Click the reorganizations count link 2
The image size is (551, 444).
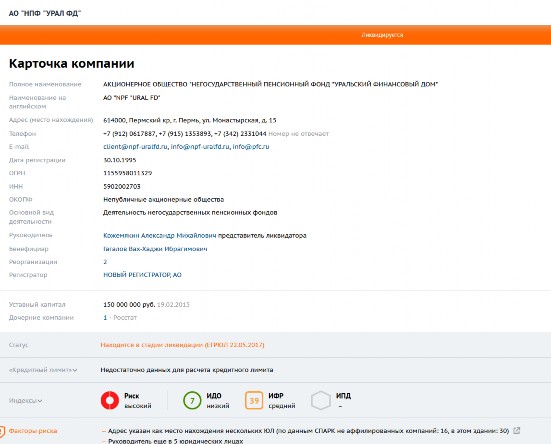[x=105, y=262]
